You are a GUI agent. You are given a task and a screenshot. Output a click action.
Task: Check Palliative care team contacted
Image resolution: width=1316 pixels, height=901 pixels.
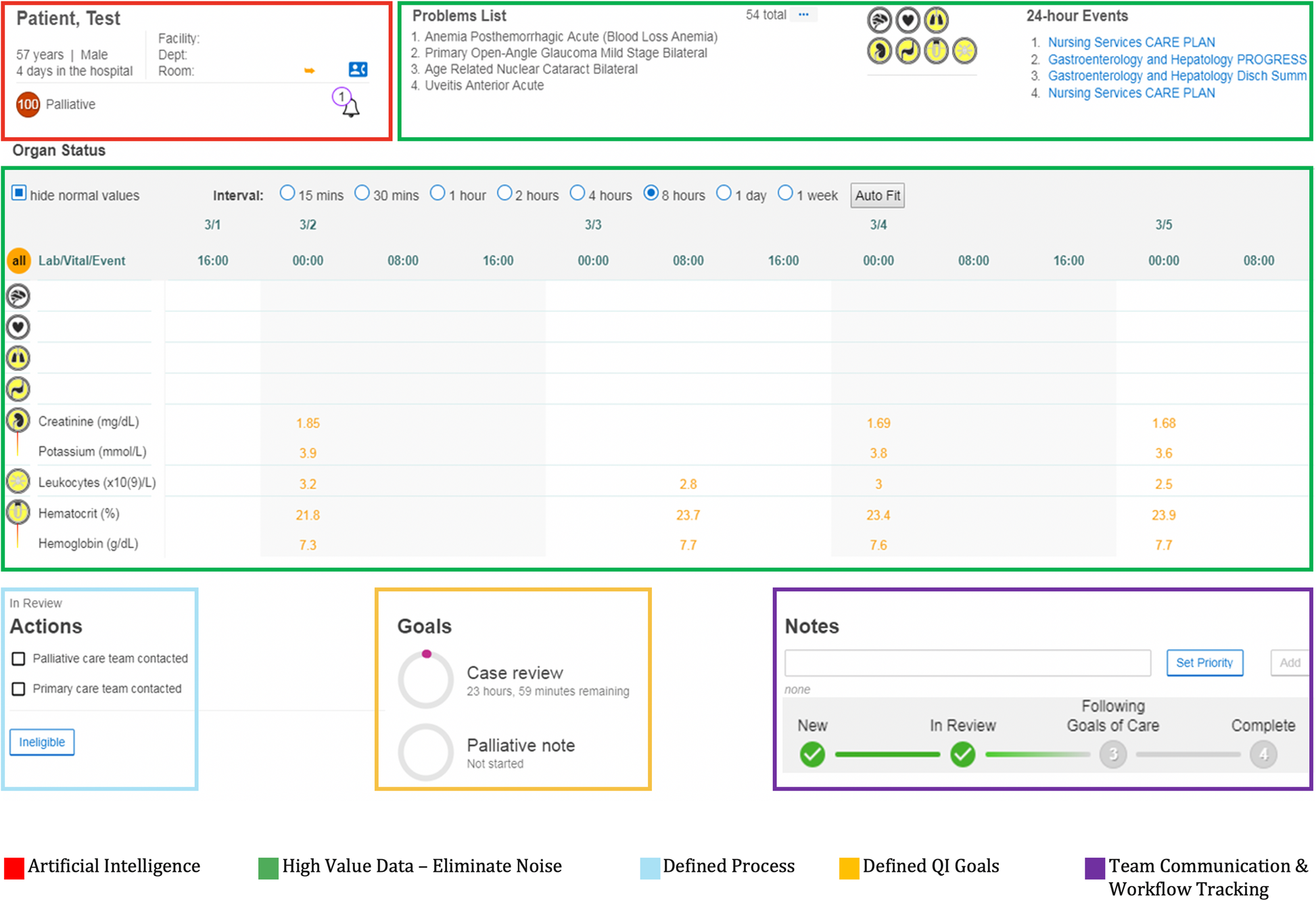click(18, 658)
